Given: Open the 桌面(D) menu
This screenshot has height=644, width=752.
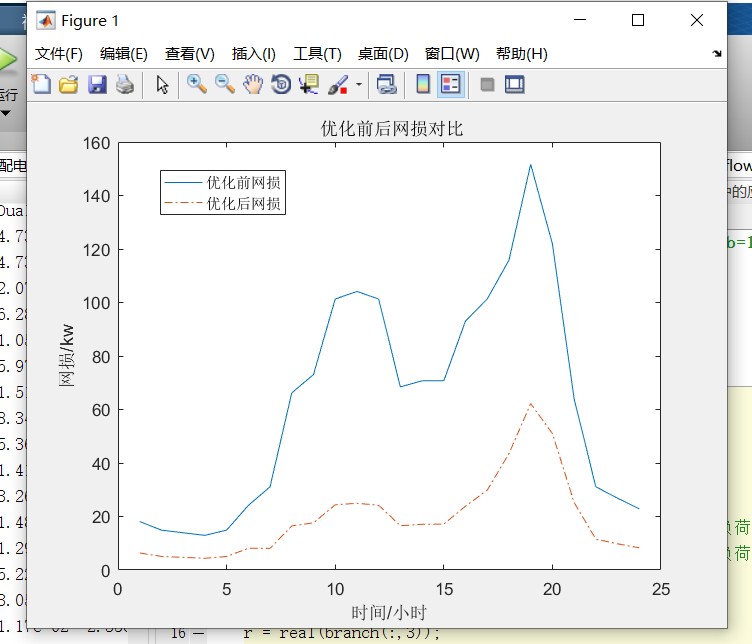Looking at the screenshot, I should 383,54.
